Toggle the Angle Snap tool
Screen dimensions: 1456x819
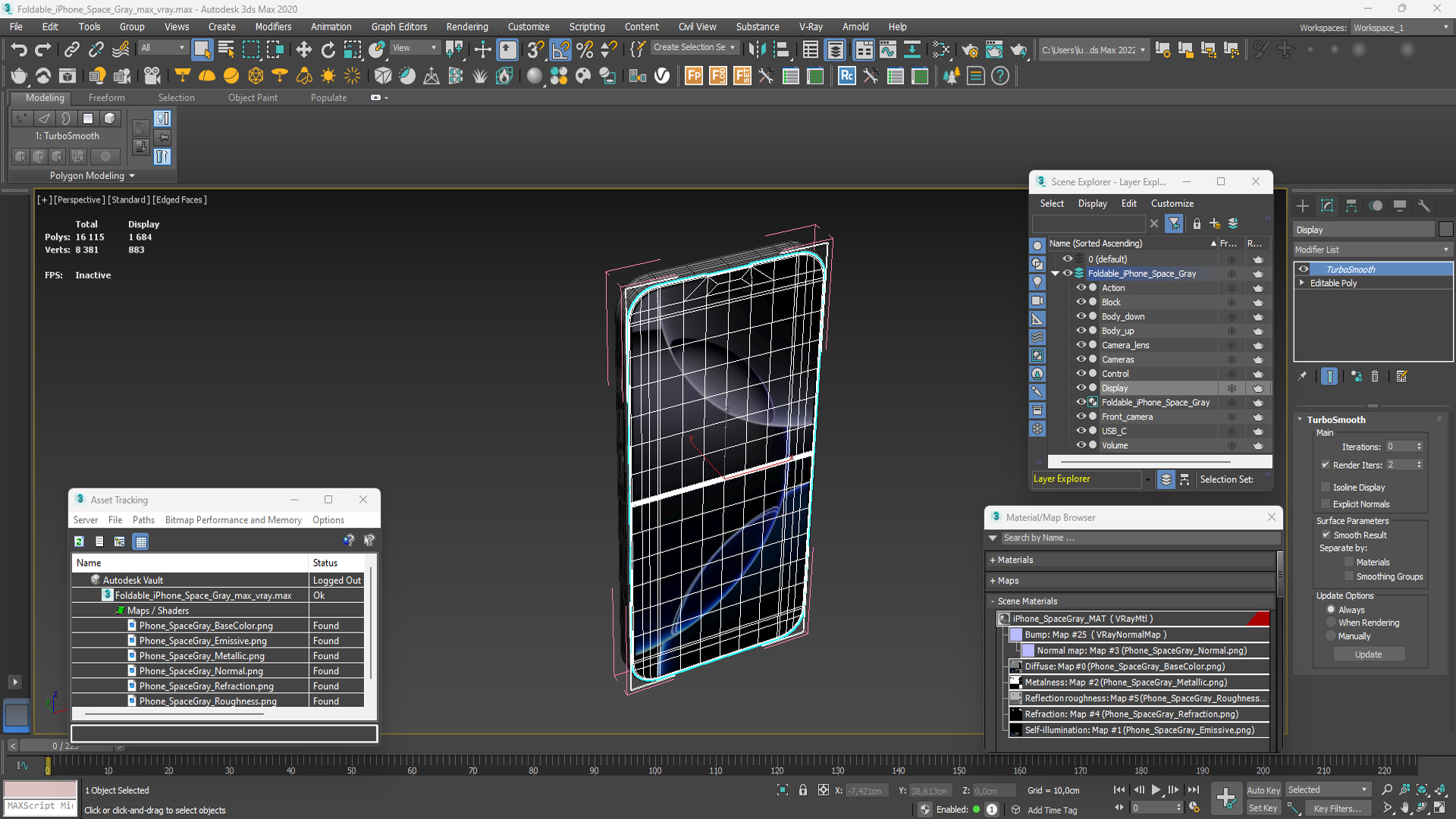[x=560, y=50]
